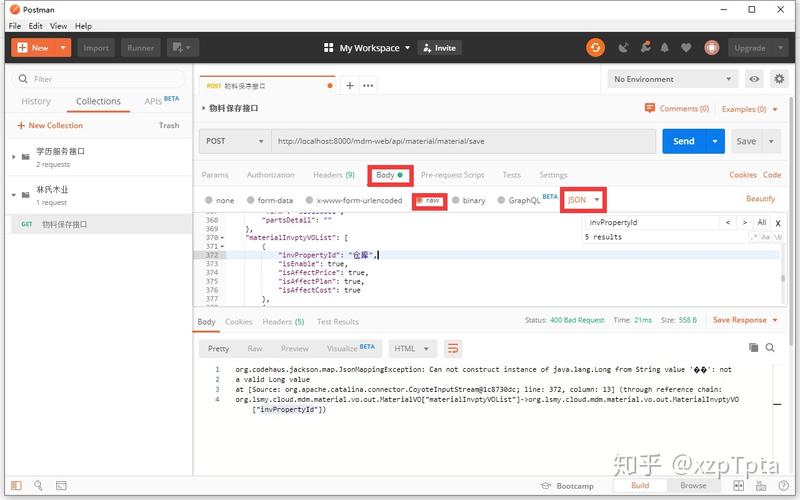The image size is (800, 500).
Task: Expand the JSON format dropdown
Action: click(584, 200)
